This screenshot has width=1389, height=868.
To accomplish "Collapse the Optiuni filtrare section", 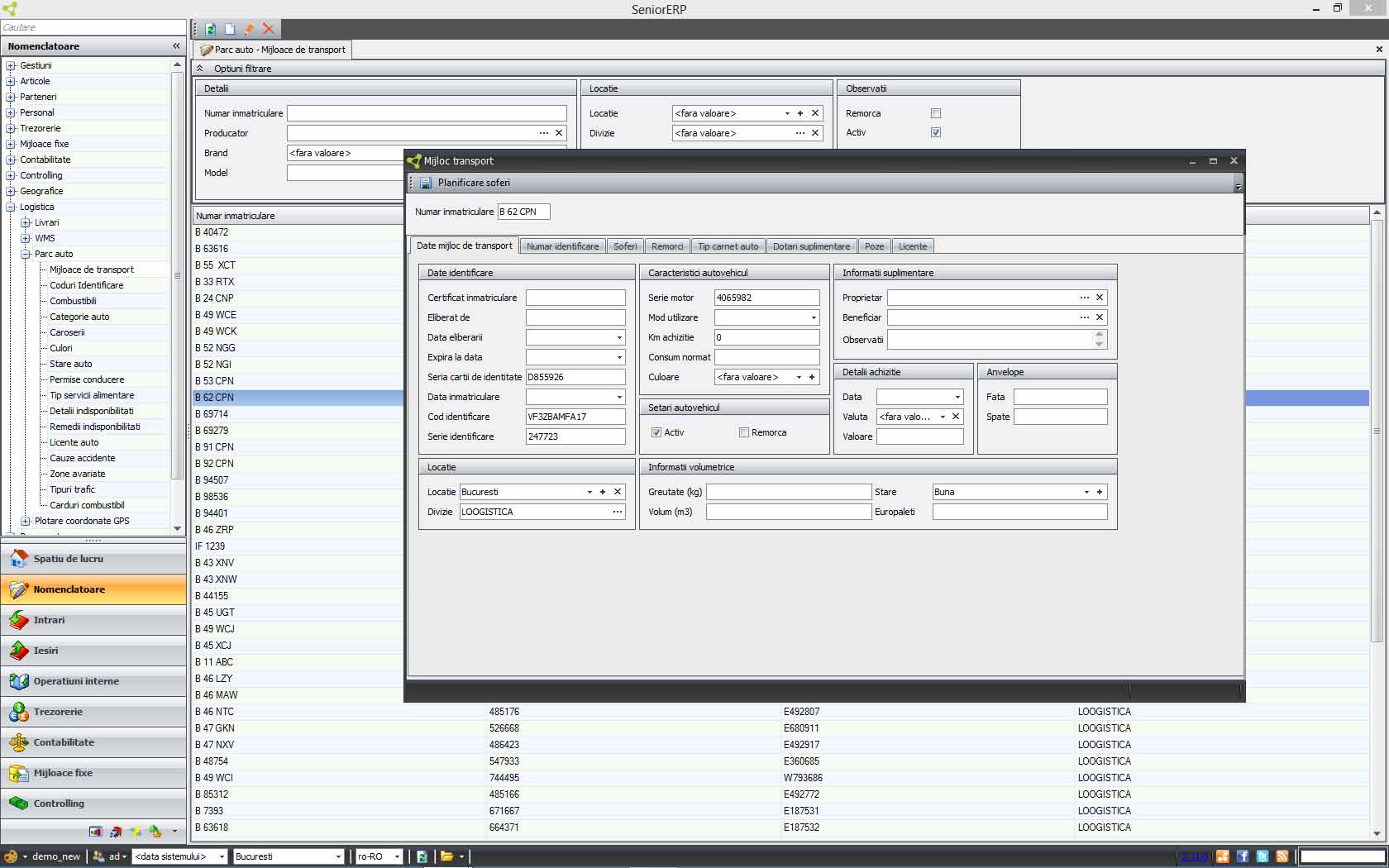I will [199, 69].
